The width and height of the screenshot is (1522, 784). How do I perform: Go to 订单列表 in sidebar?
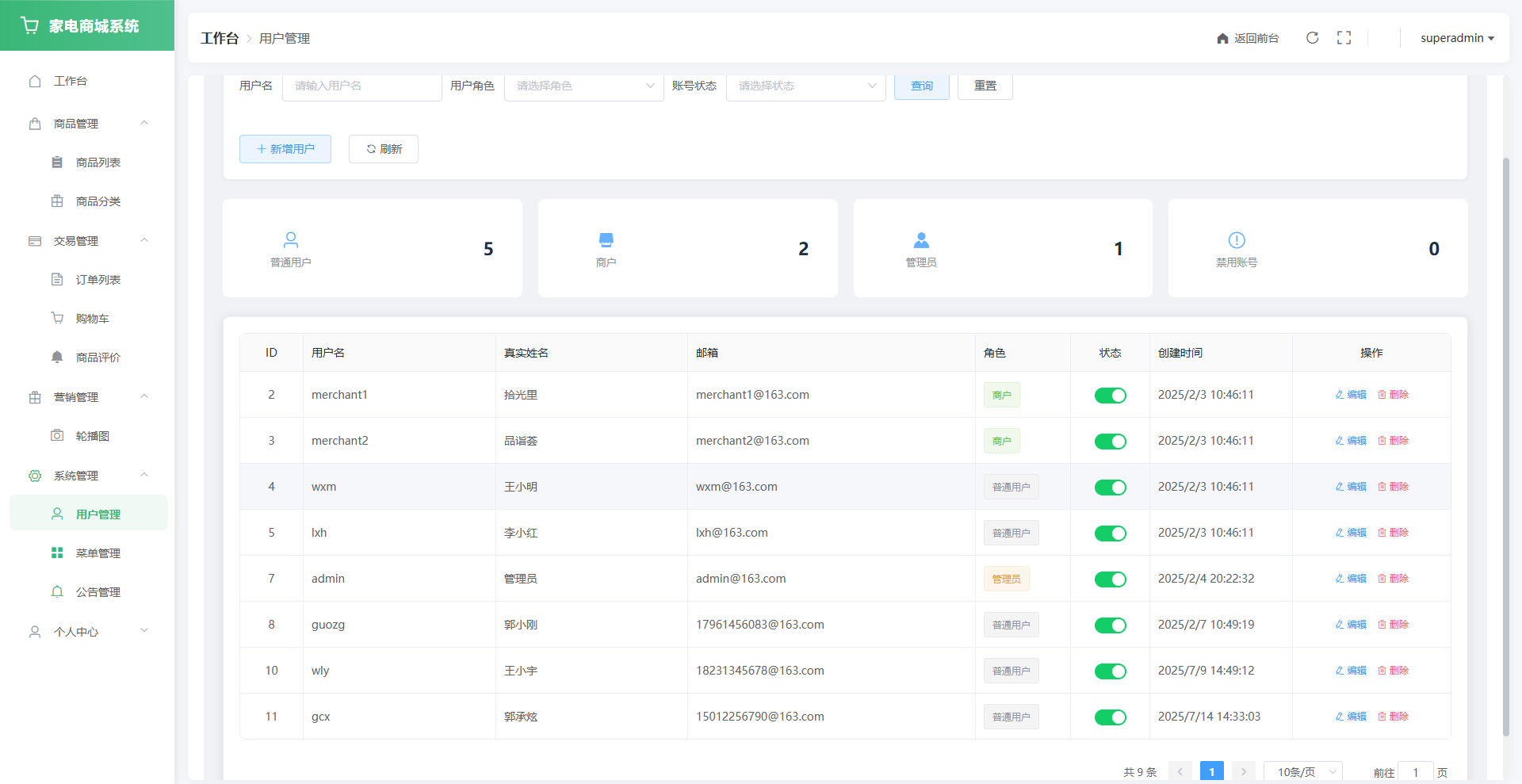98,280
